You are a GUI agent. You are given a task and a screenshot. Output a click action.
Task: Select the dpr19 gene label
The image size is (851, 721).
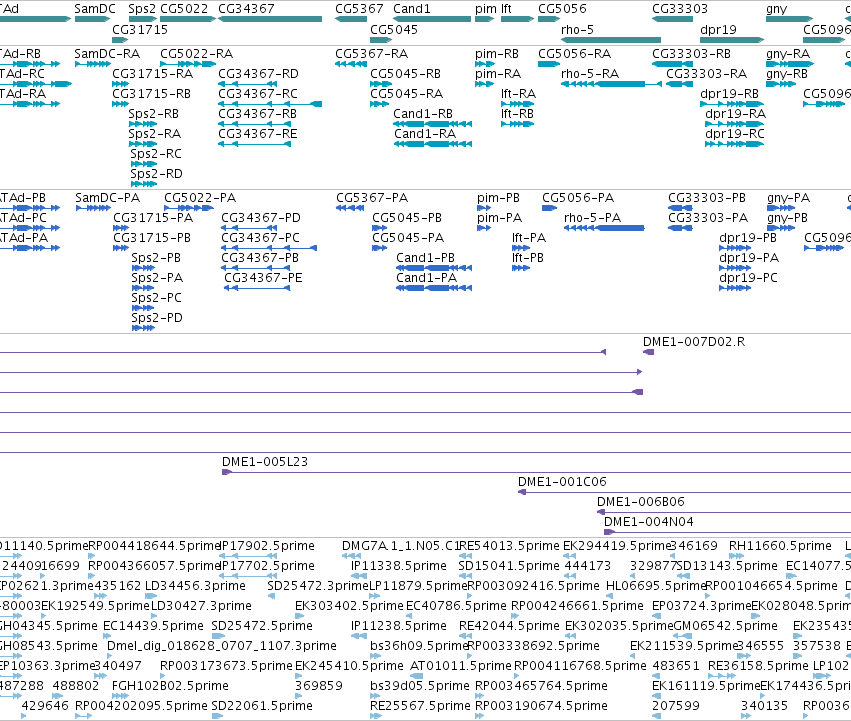[718, 29]
